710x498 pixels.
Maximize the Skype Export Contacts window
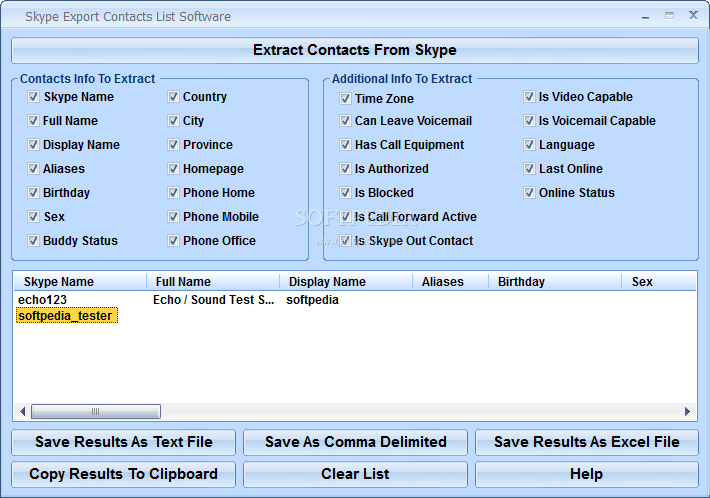coord(669,16)
